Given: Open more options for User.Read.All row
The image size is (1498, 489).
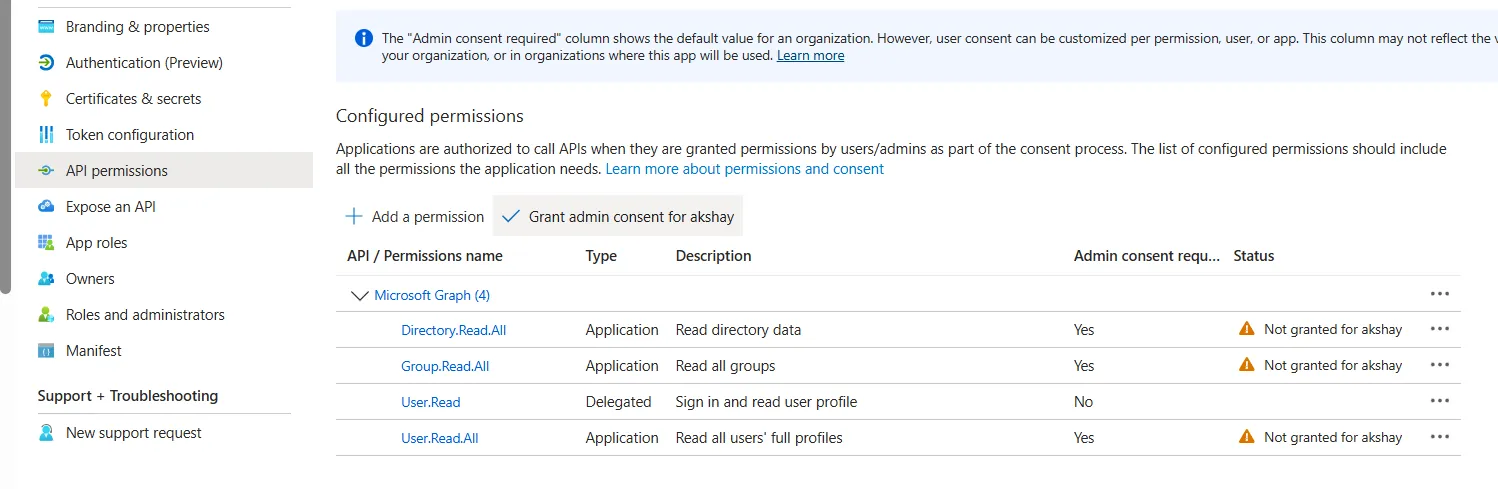Looking at the screenshot, I should 1440,437.
